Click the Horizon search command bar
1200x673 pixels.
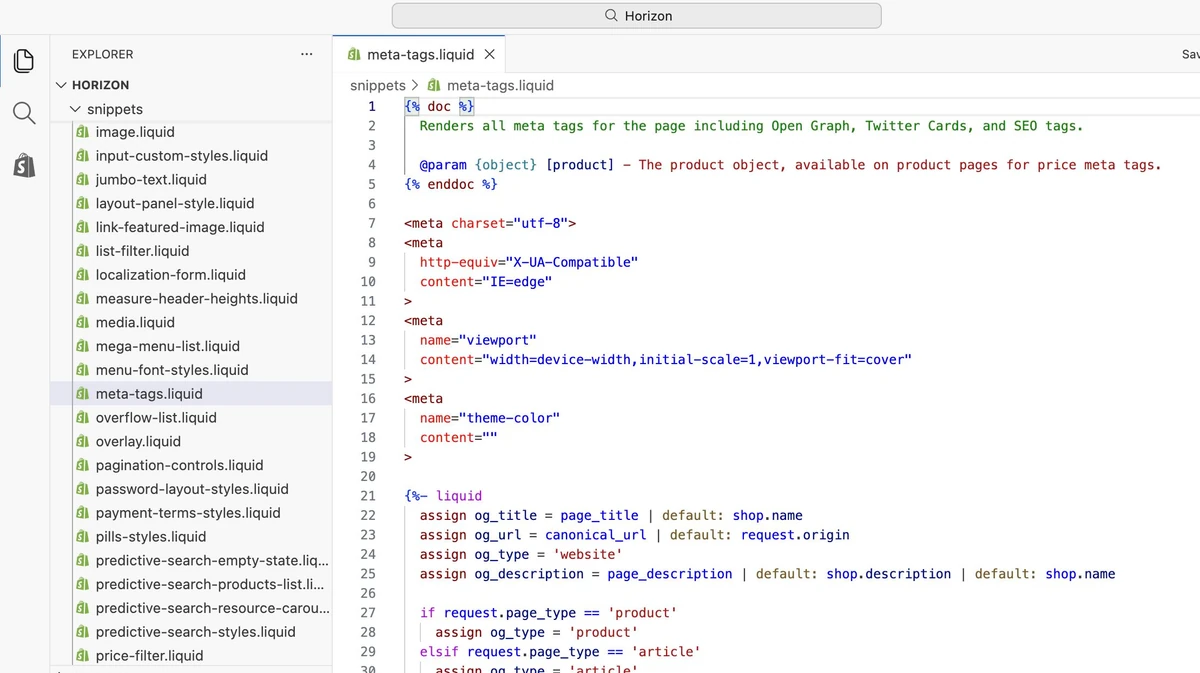click(x=636, y=16)
